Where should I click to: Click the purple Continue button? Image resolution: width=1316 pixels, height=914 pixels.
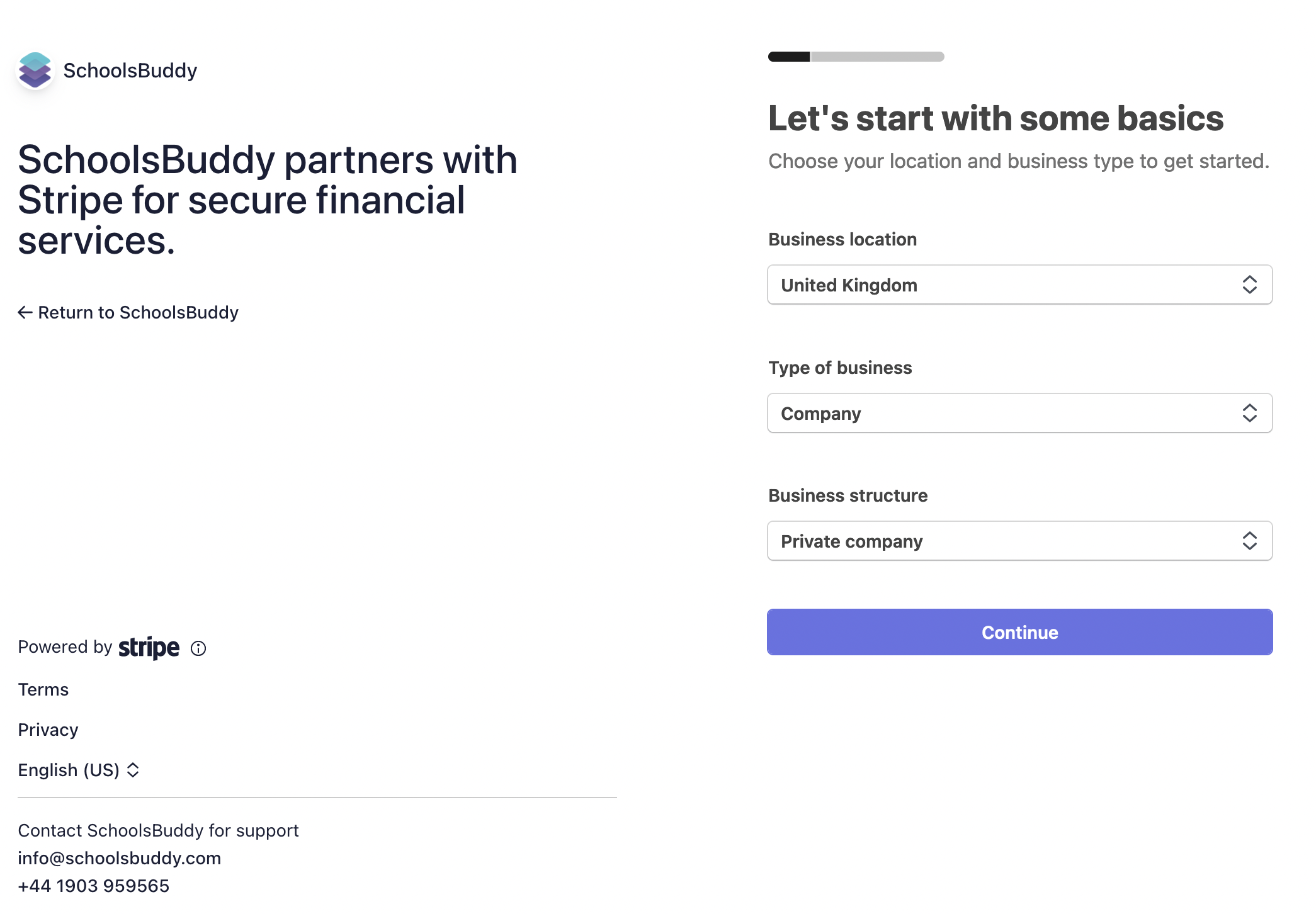1020,632
